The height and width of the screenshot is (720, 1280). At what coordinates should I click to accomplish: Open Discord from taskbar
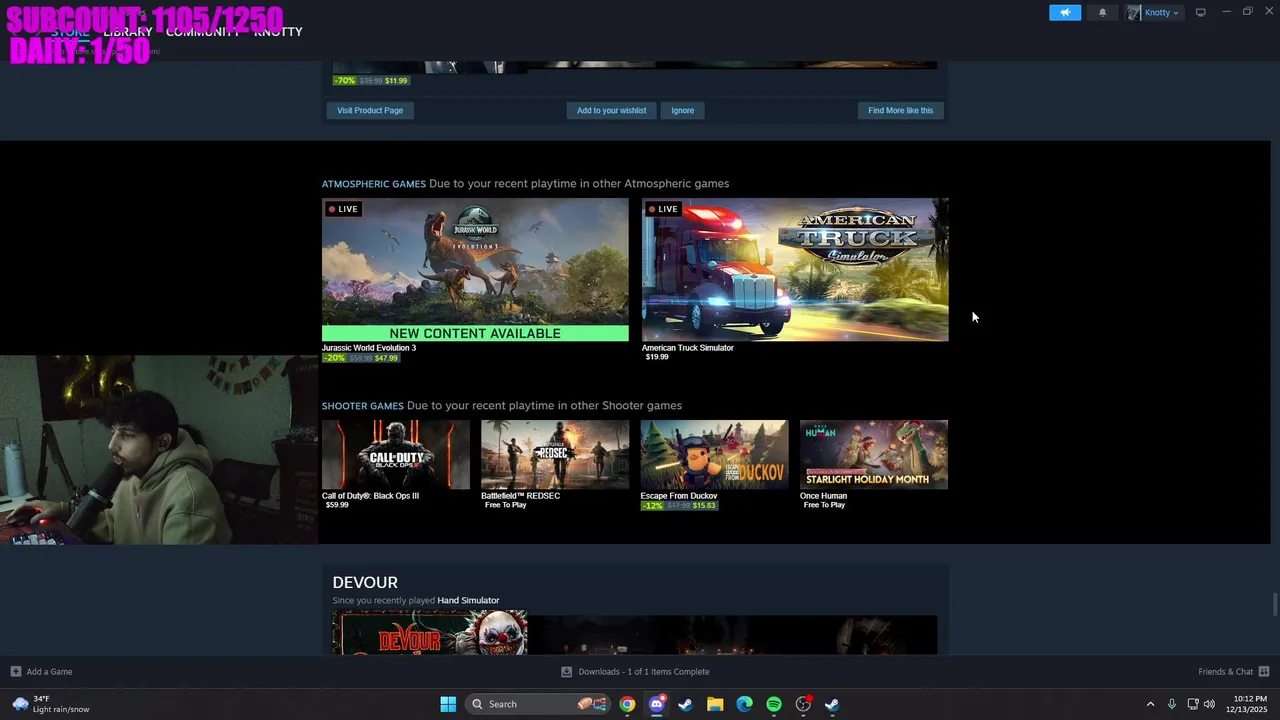click(657, 704)
